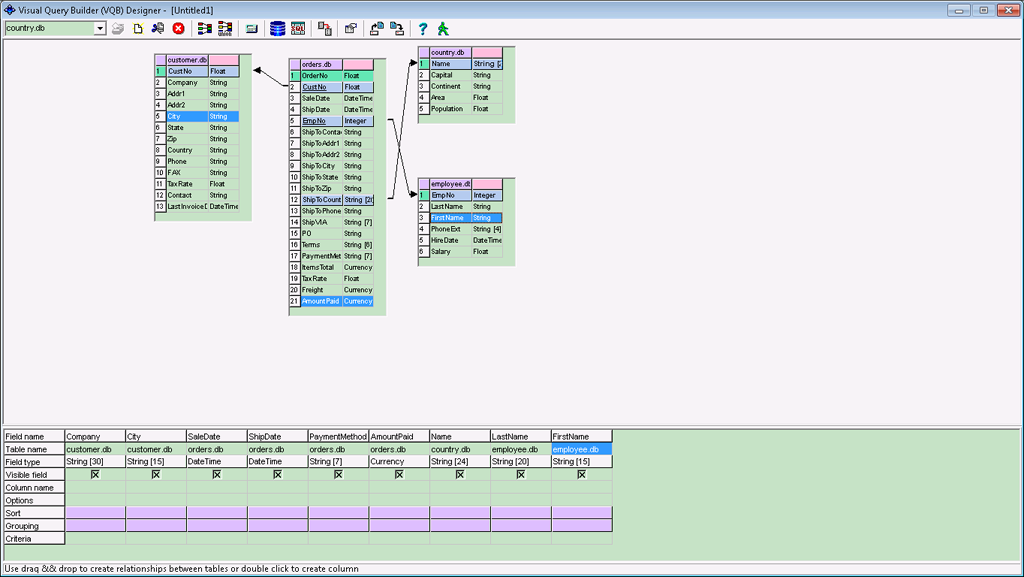Screen dimensions: 1024x577
Task: Click the binoculars find icon in toolbar
Action: pos(158,28)
